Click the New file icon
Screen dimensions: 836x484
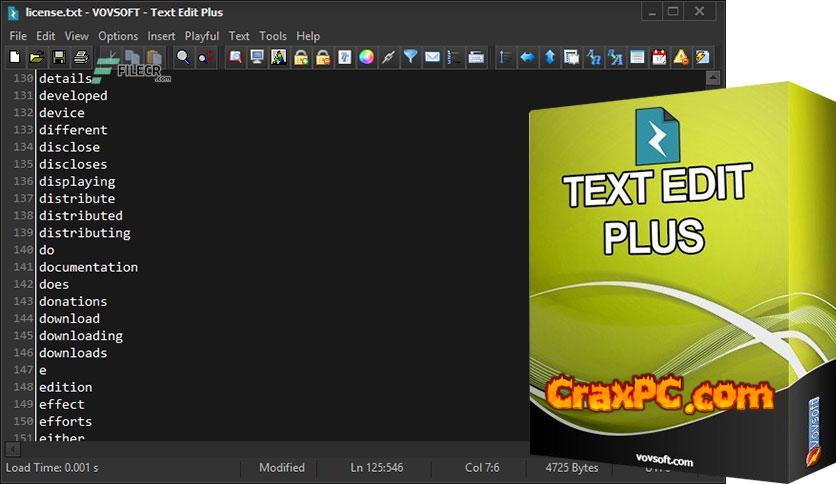click(14, 57)
